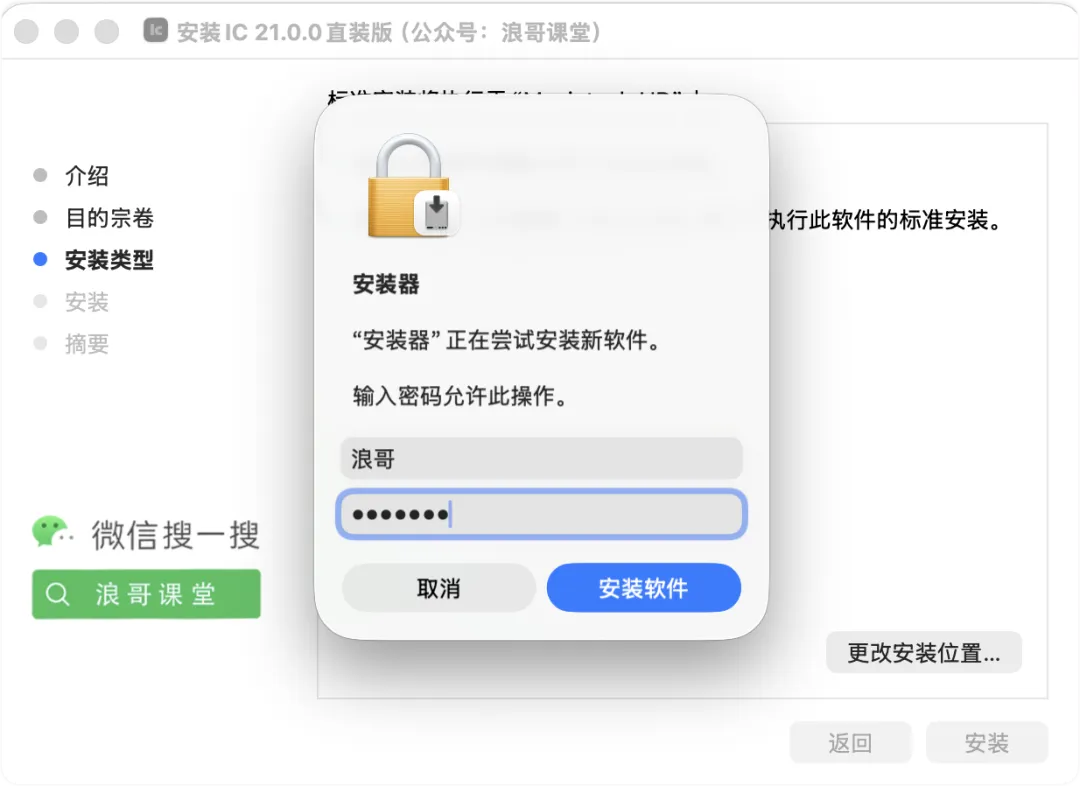Select the 目的宗卷 step in sidebar
The image size is (1080, 786).
click(110, 218)
